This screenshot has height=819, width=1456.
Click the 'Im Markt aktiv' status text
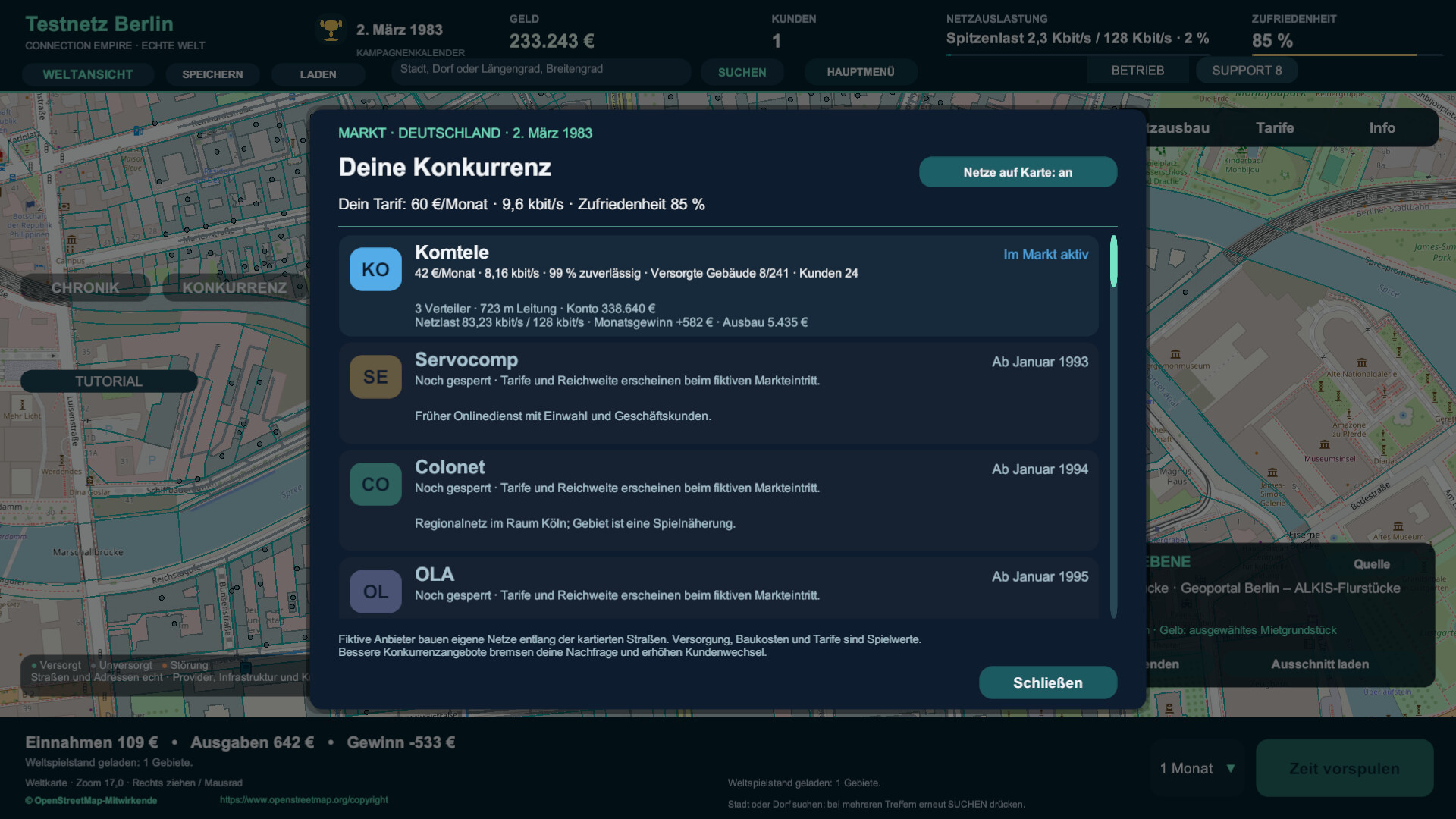pyautogui.click(x=1046, y=255)
